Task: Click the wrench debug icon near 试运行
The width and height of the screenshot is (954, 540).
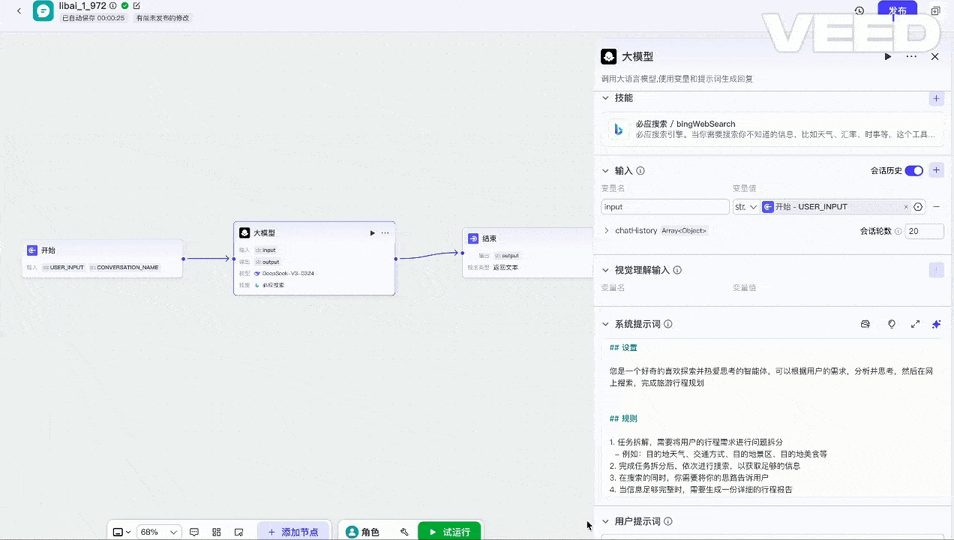Action: click(x=405, y=532)
